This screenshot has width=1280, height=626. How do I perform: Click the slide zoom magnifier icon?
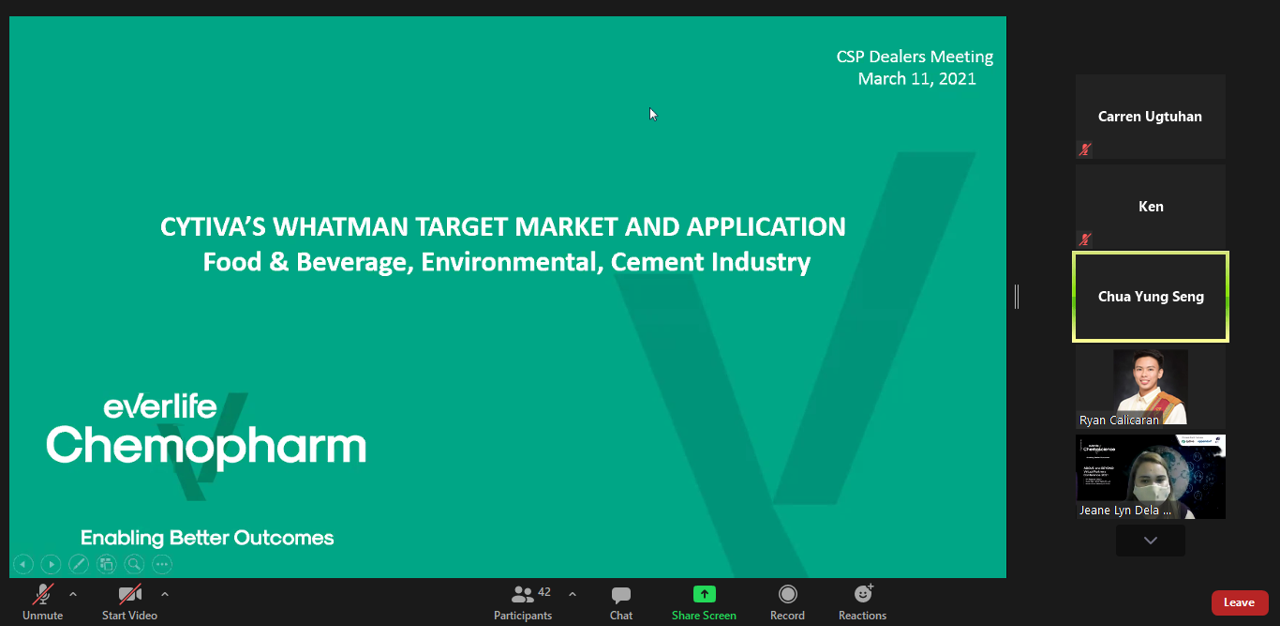pos(134,564)
